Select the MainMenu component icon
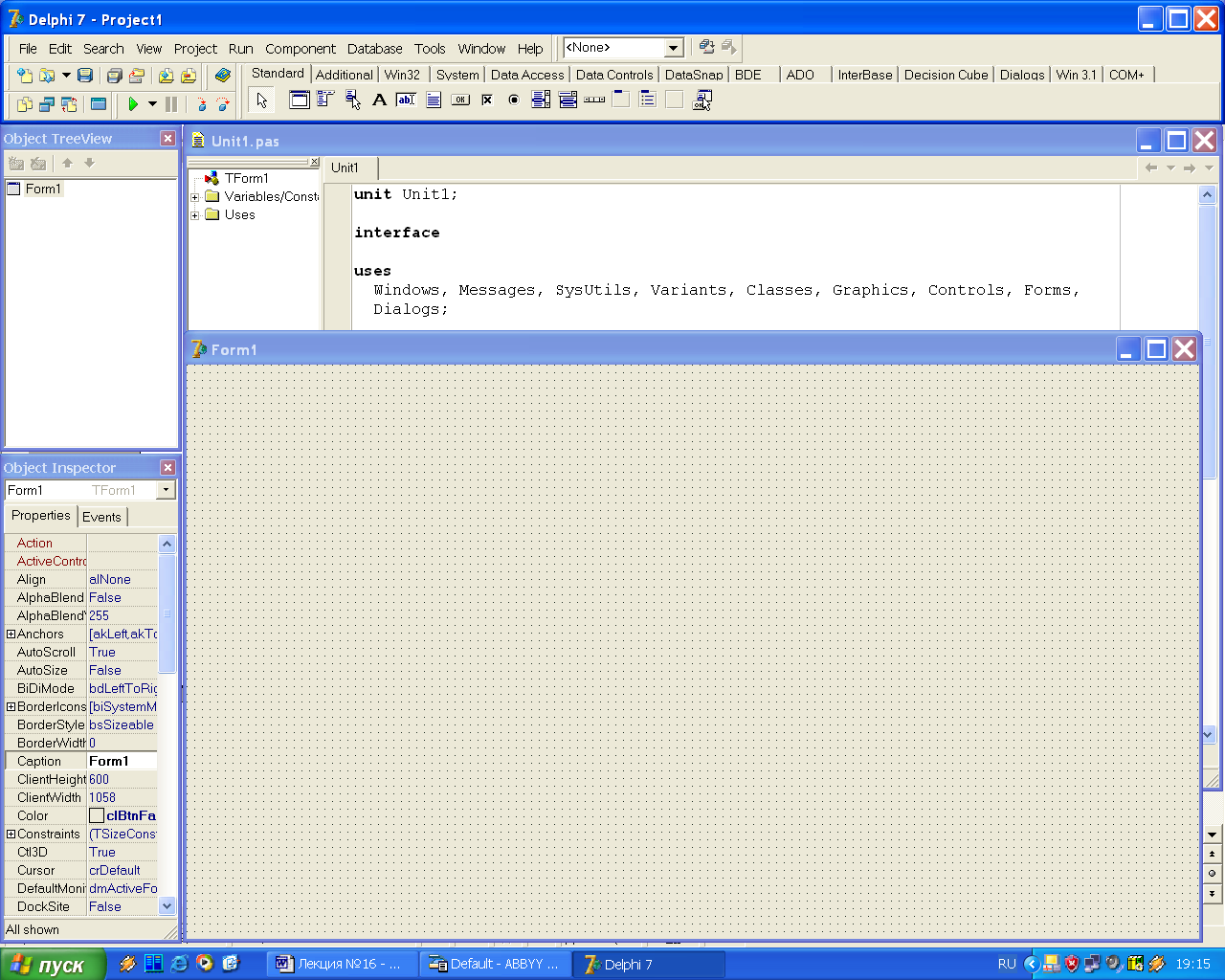The width and height of the screenshot is (1225, 980). pos(325,100)
